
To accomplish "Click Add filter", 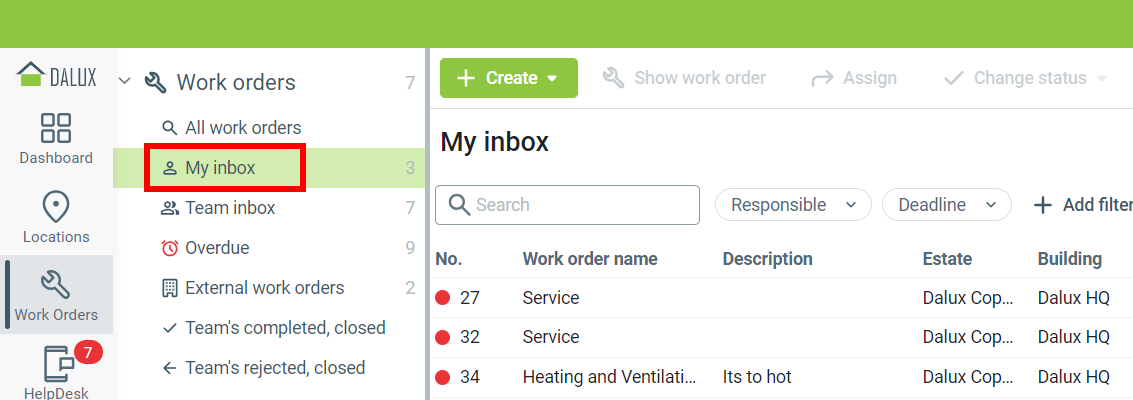I will tap(1083, 205).
